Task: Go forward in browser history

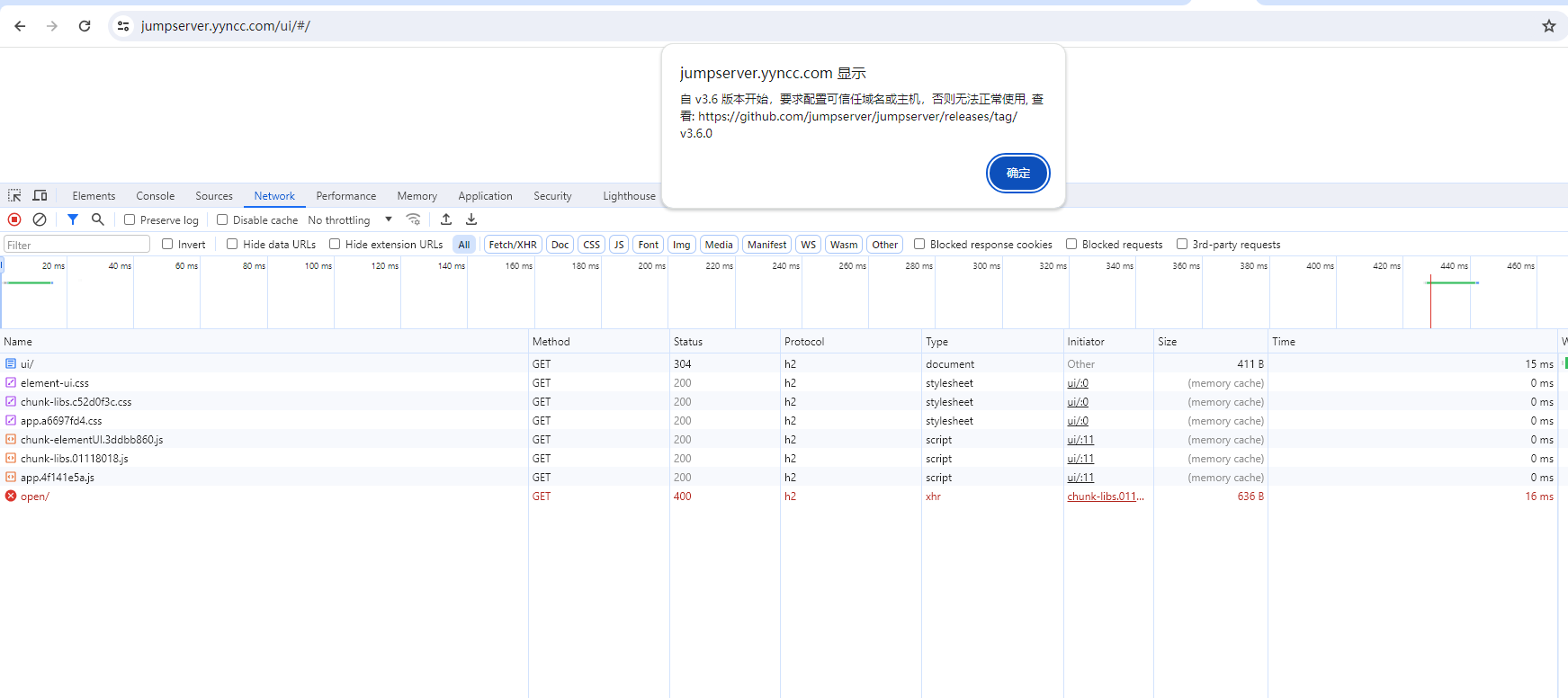Action: pyautogui.click(x=52, y=26)
